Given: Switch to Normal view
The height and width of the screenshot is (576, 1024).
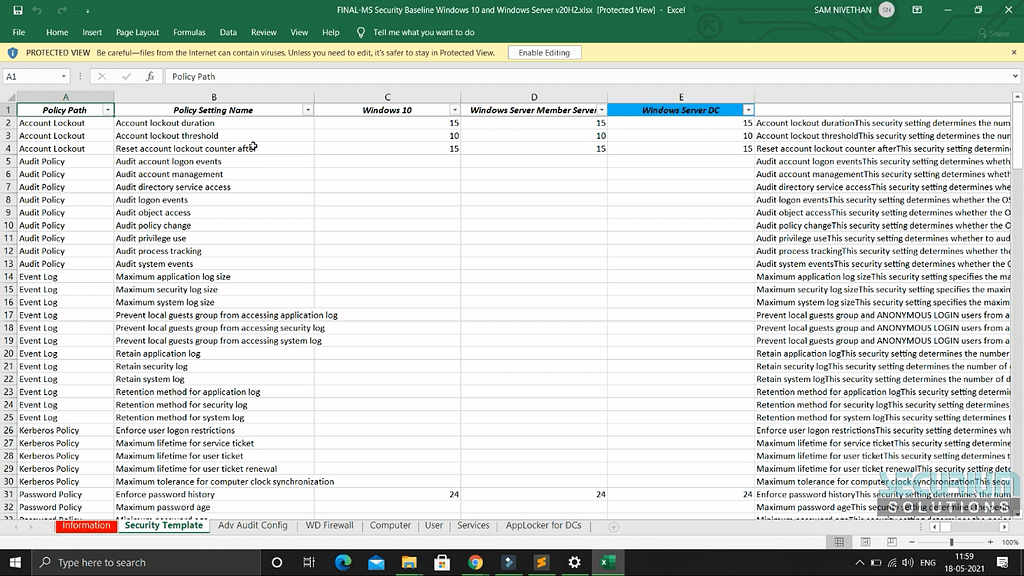Looking at the screenshot, I should tap(839, 542).
